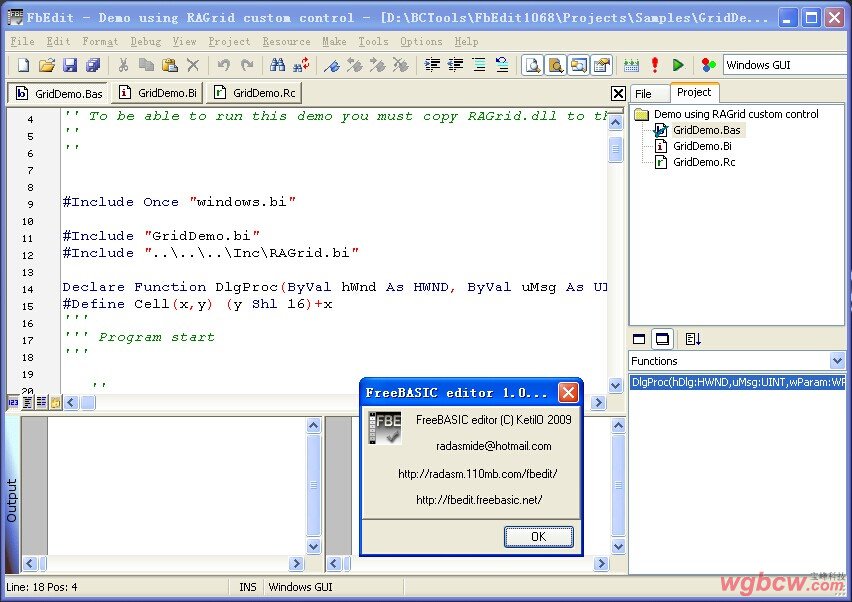The width and height of the screenshot is (852, 602).
Task: Cut the selection with the scissors icon
Action: (123, 65)
